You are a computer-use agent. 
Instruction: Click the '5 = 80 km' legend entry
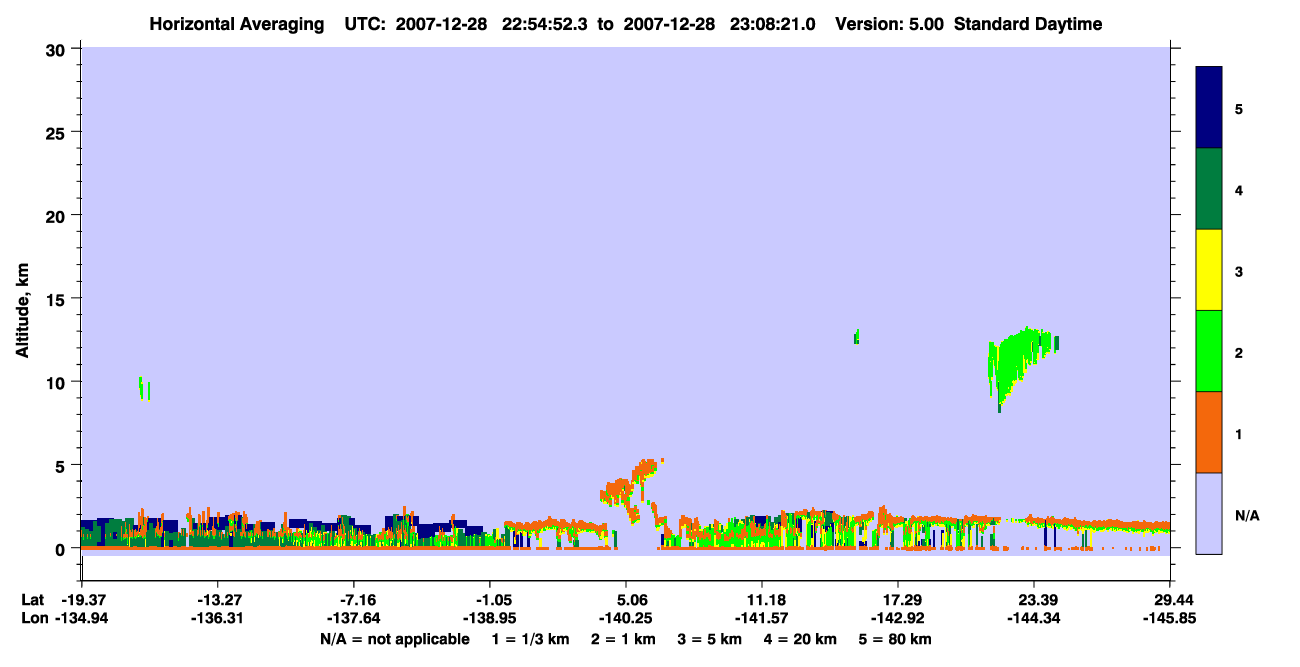click(x=896, y=639)
